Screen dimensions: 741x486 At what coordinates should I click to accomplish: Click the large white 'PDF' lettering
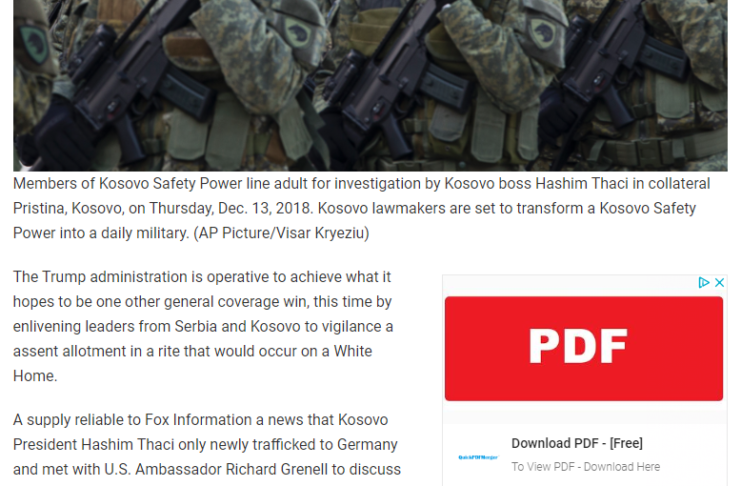(578, 347)
